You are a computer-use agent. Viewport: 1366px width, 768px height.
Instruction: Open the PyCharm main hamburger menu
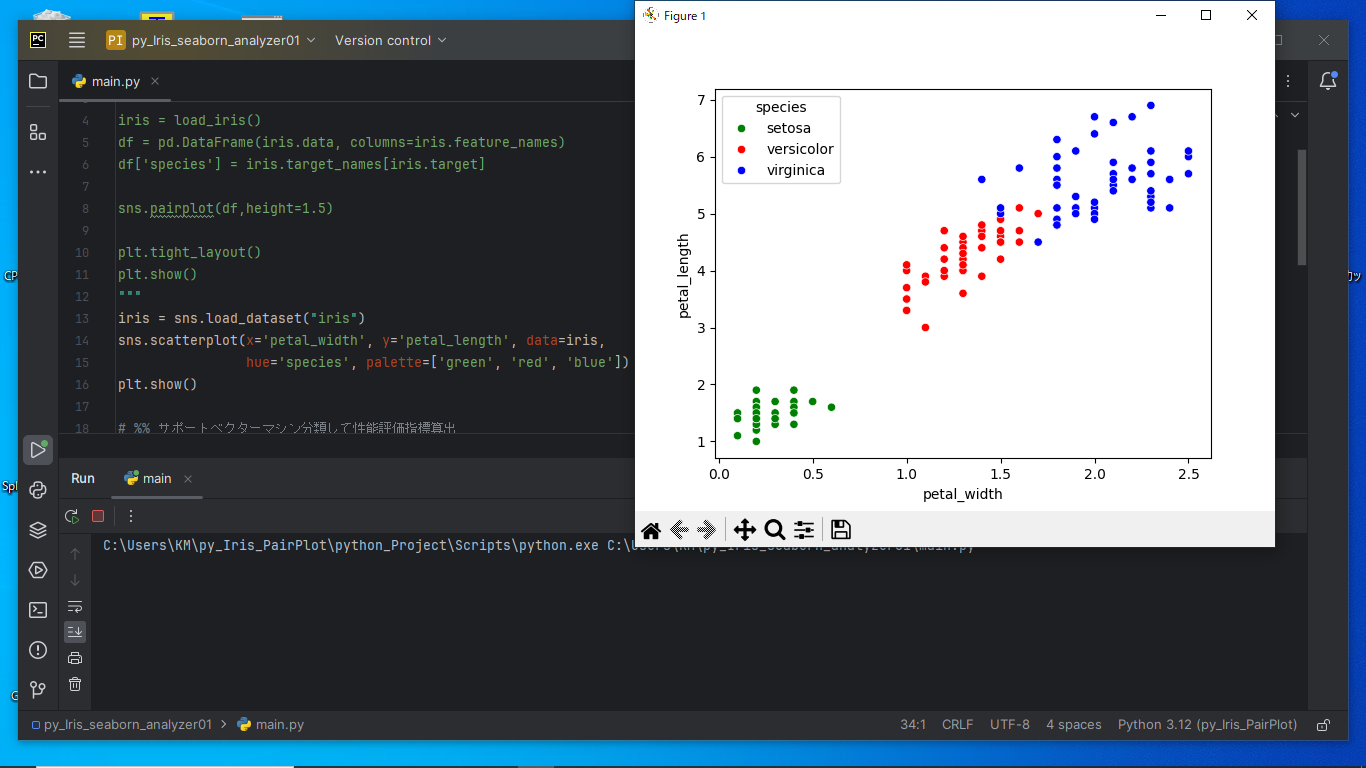[77, 40]
